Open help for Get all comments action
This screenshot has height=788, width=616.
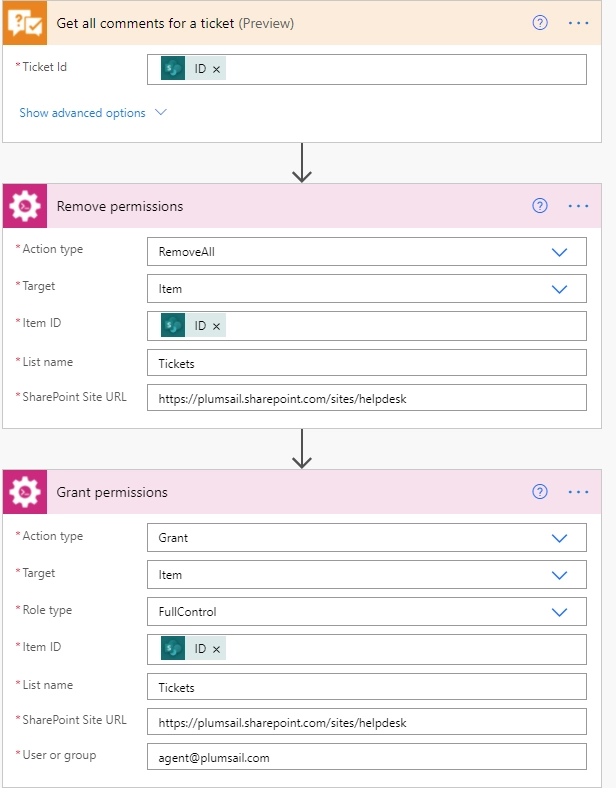[540, 23]
